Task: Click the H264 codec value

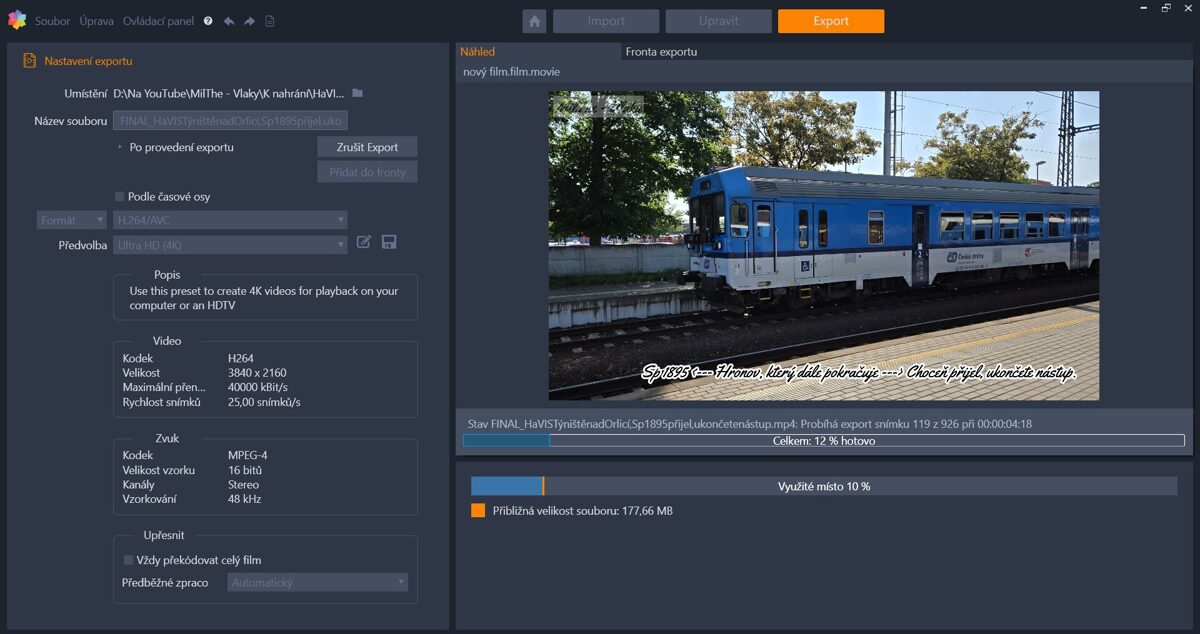Action: 241,358
